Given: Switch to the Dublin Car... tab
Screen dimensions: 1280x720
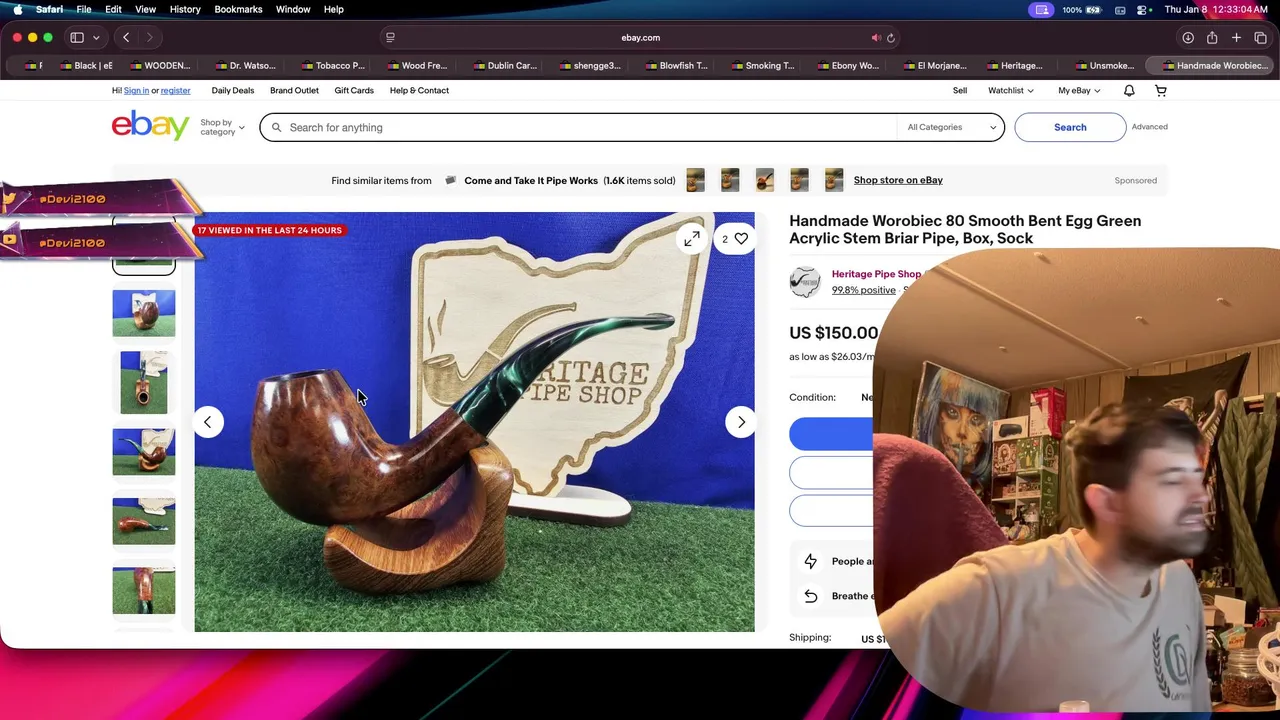Looking at the screenshot, I should pos(505,66).
